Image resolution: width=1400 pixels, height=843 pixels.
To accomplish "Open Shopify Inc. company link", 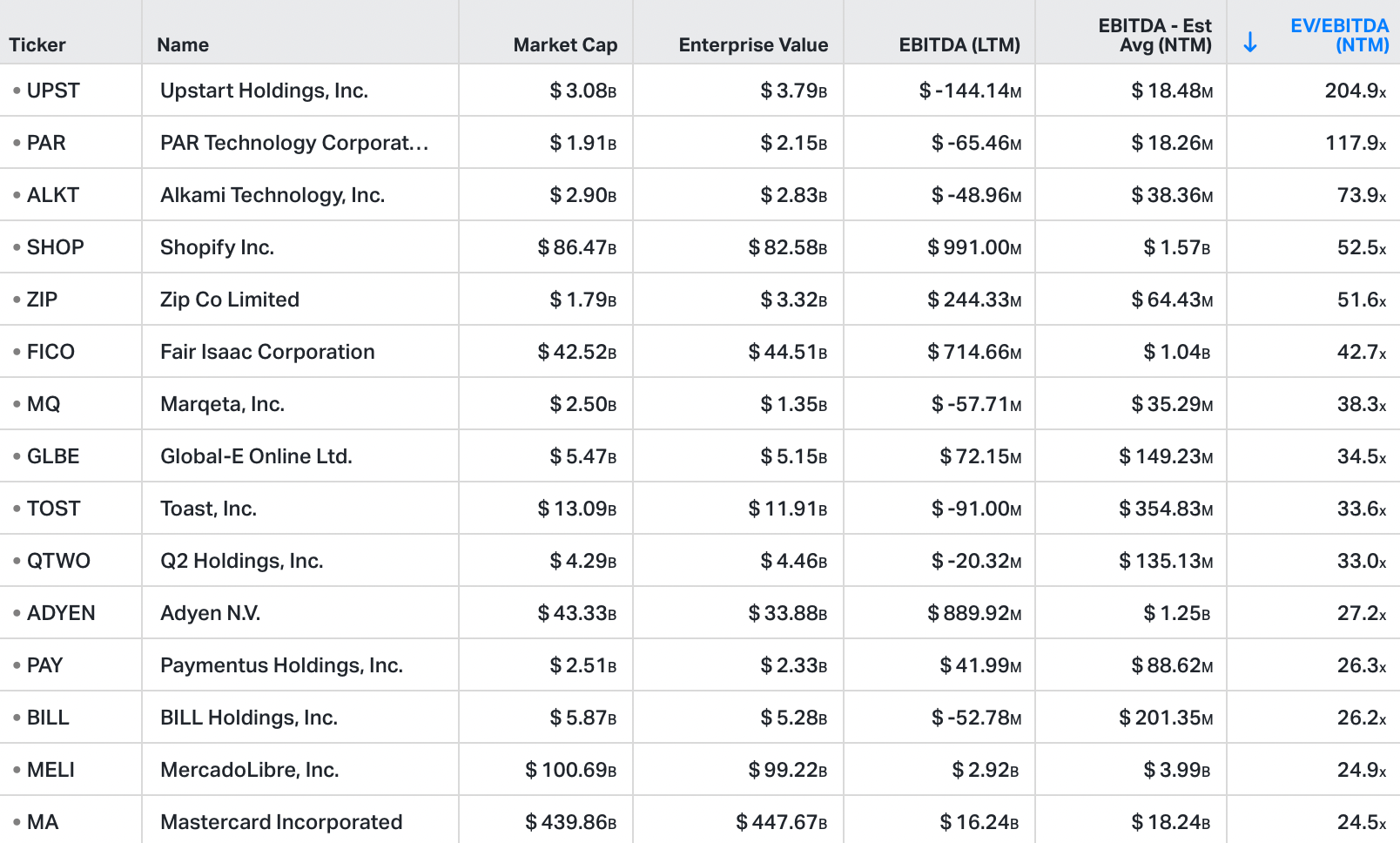I will click(x=217, y=247).
